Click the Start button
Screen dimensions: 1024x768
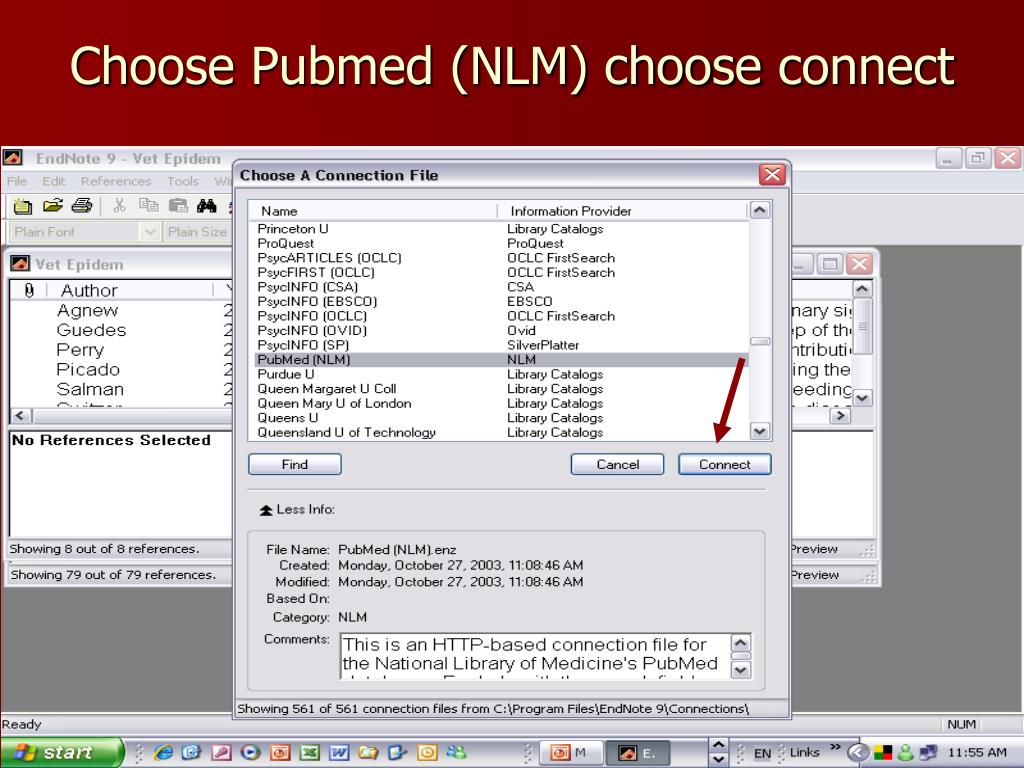tap(61, 752)
